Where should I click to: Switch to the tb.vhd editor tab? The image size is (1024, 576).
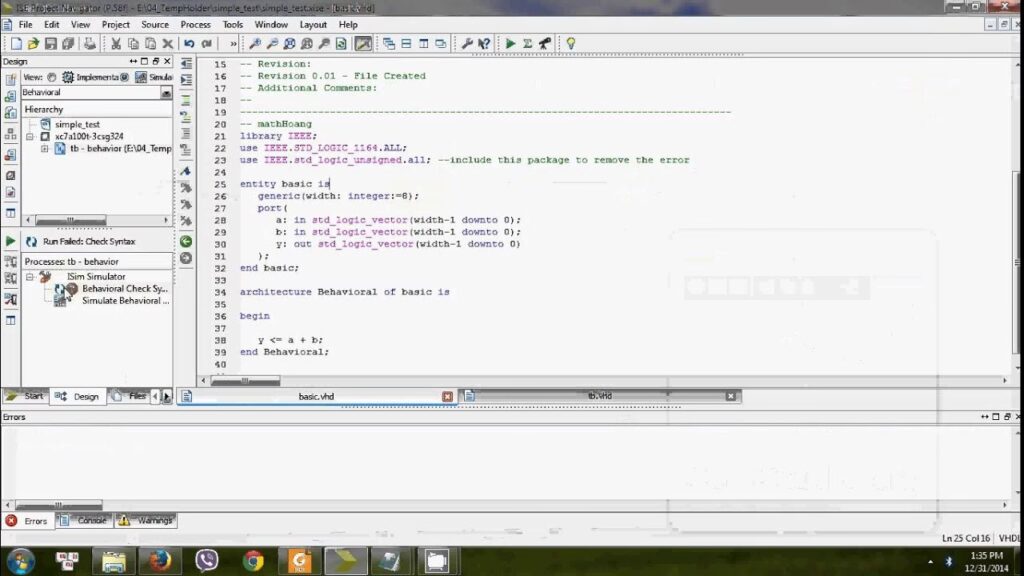tap(599, 396)
